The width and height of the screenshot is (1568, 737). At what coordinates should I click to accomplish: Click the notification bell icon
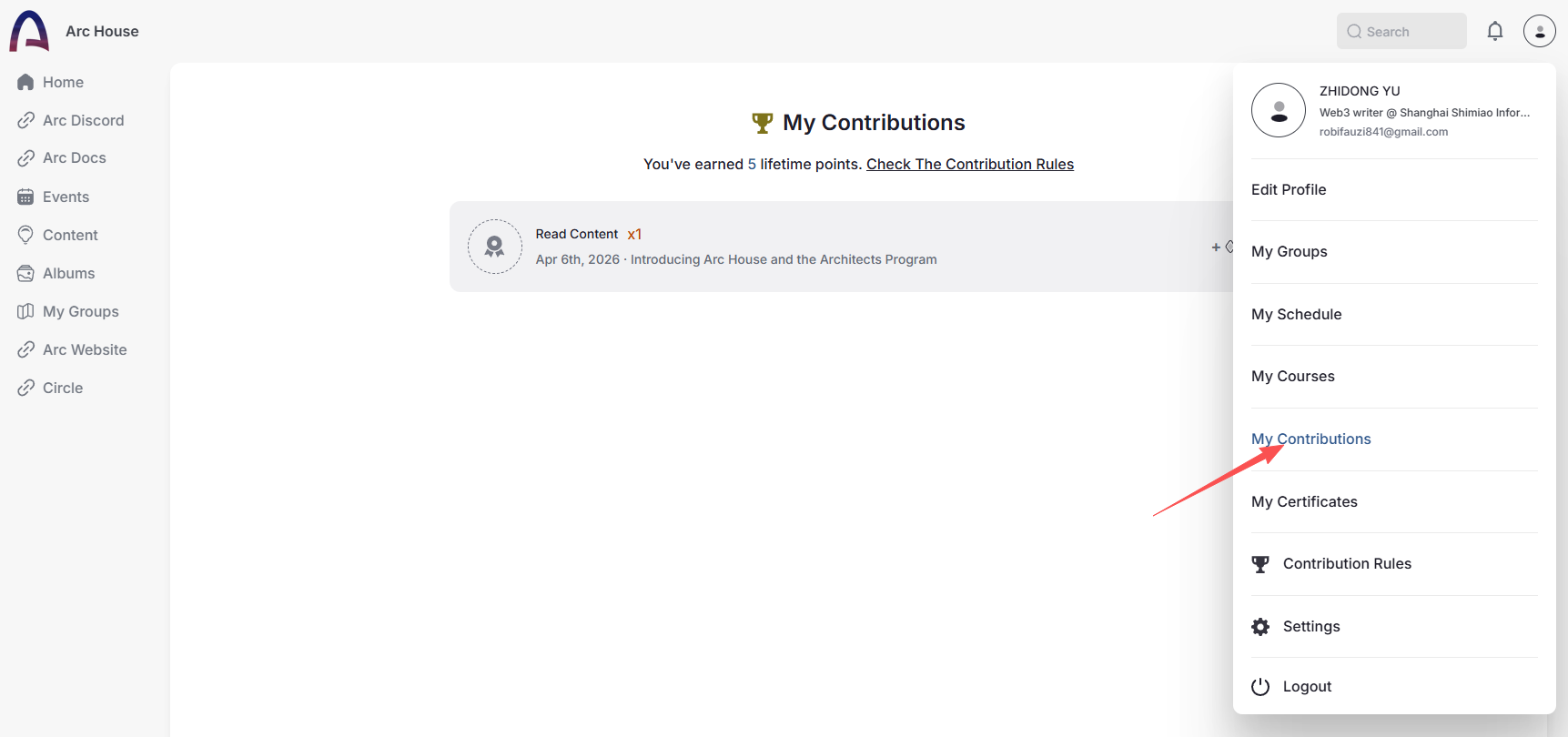[1495, 30]
